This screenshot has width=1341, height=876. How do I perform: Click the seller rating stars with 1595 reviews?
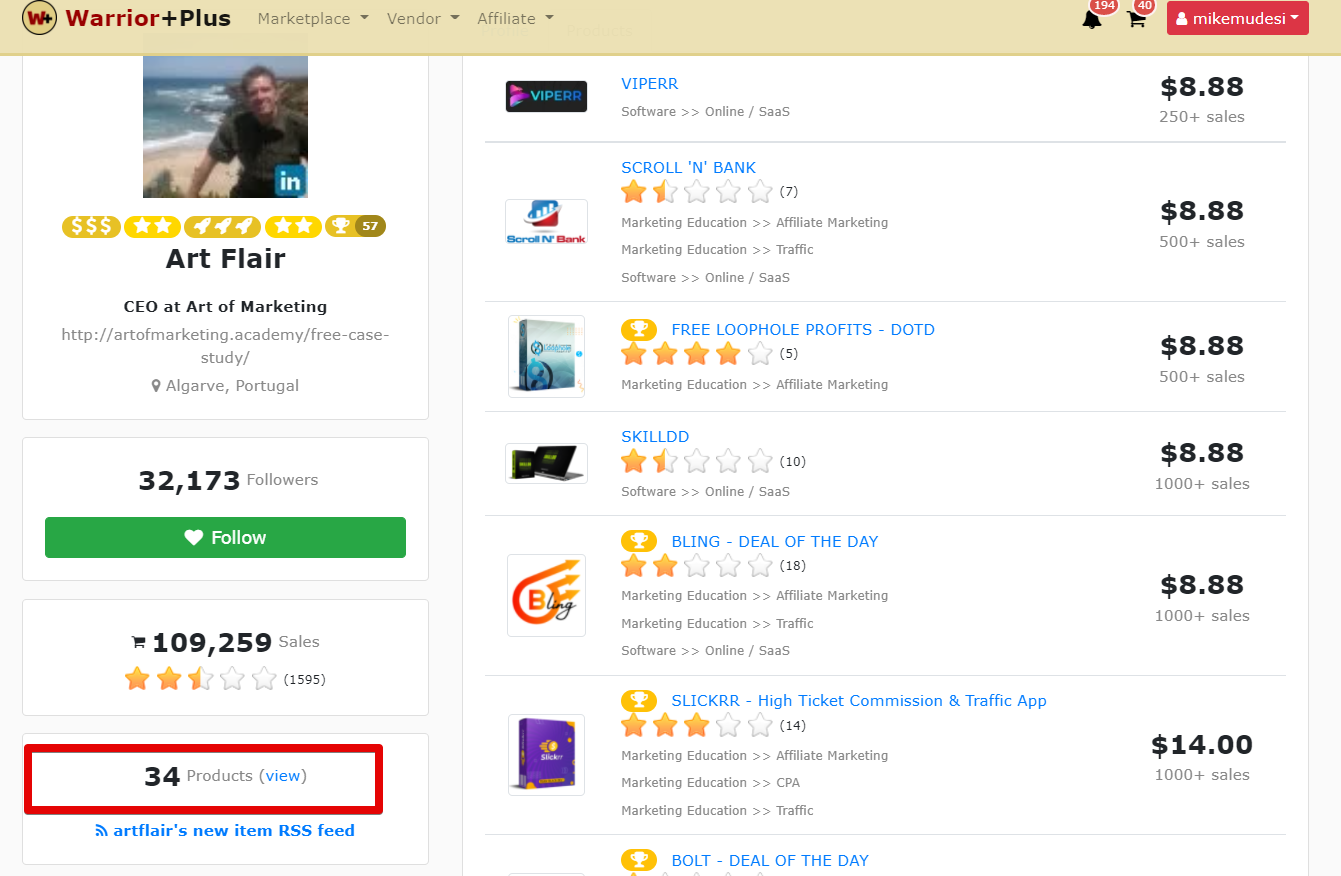[201, 679]
